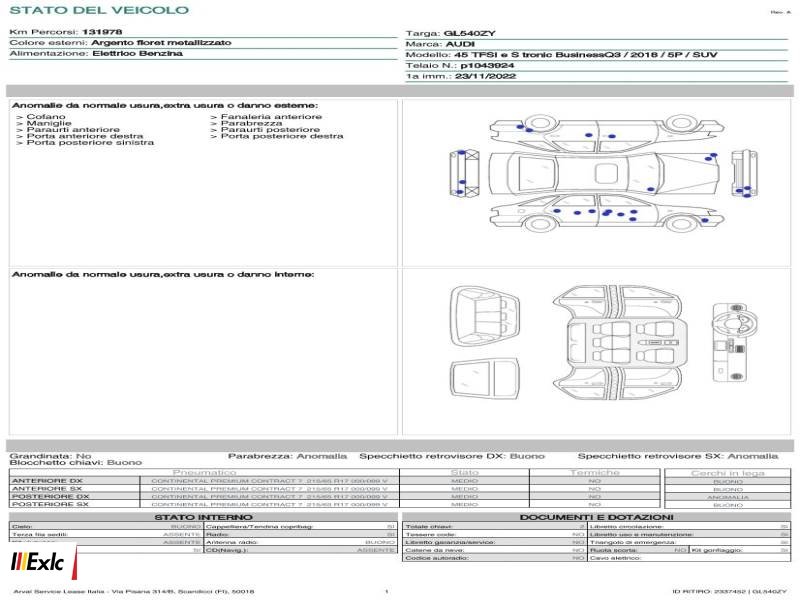Click the Ruota scorta row label

coord(614,550)
